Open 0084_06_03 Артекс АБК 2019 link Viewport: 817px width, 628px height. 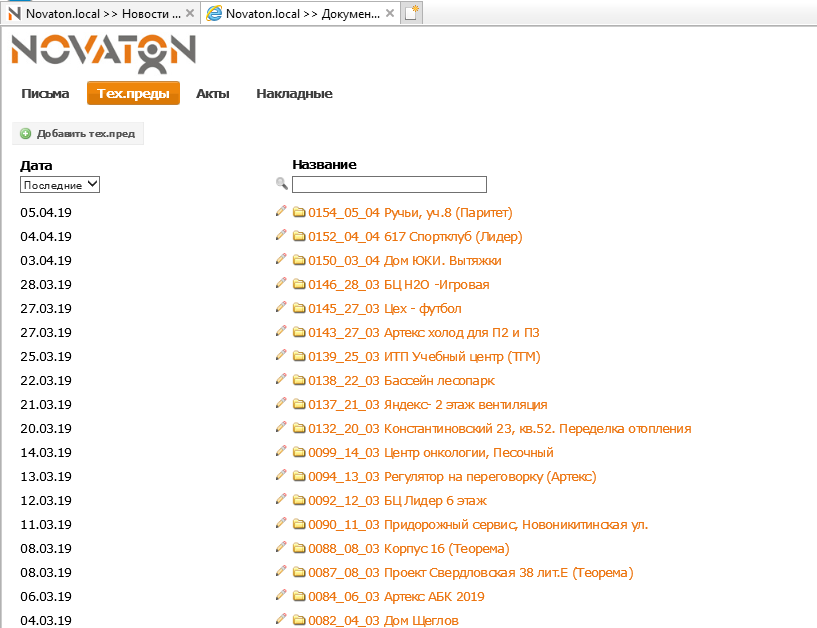396,596
